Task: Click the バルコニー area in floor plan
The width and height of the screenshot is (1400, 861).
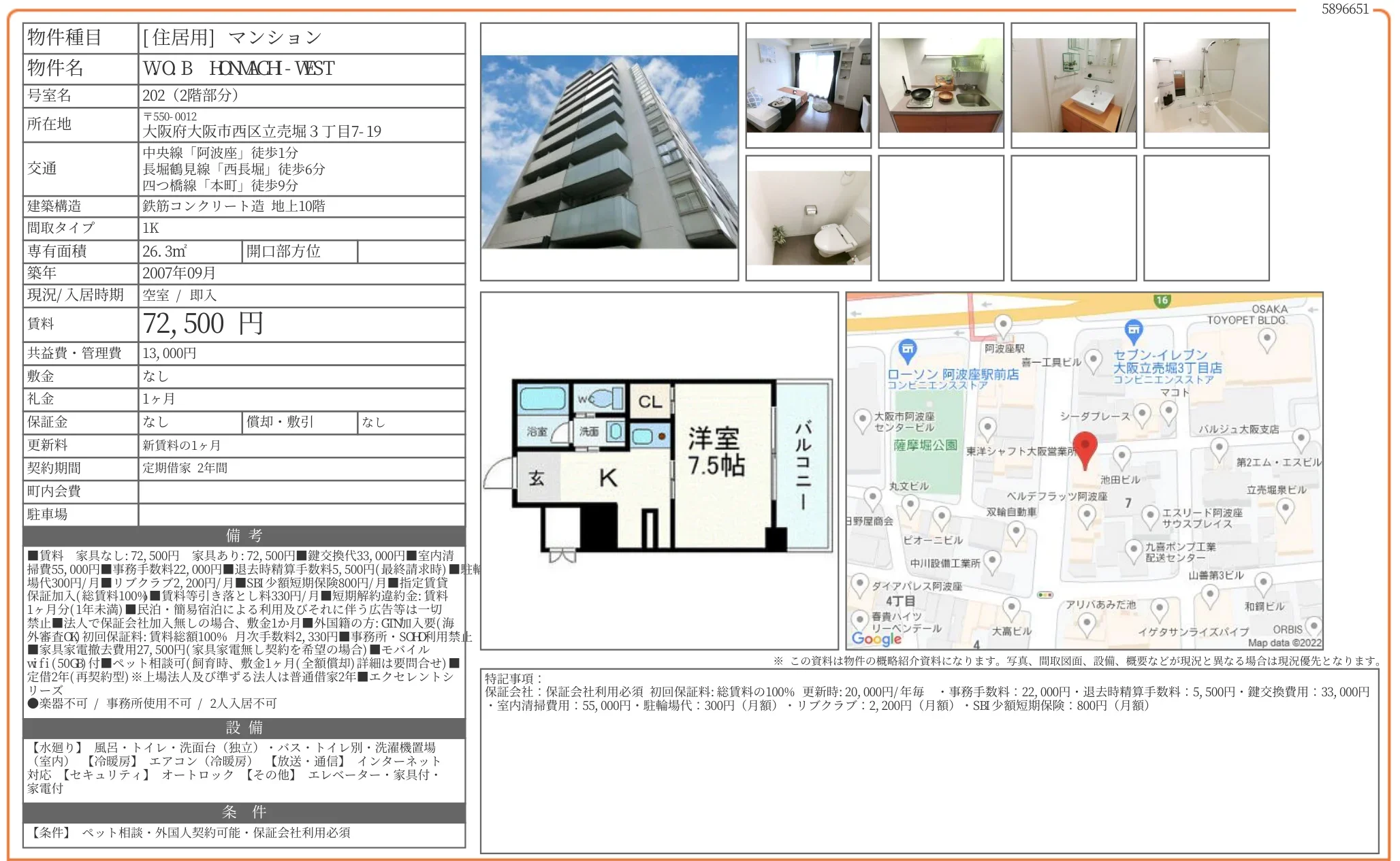Action: coord(803,464)
